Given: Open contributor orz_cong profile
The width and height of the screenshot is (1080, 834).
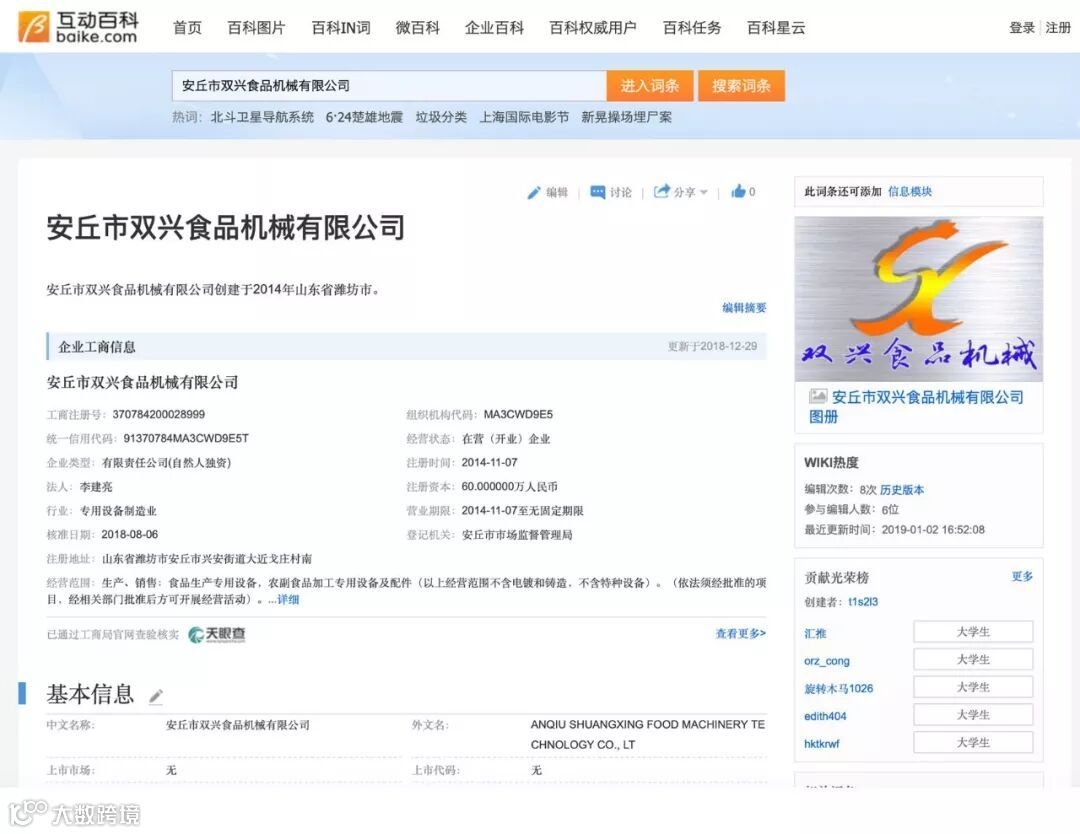Looking at the screenshot, I should click(827, 661).
